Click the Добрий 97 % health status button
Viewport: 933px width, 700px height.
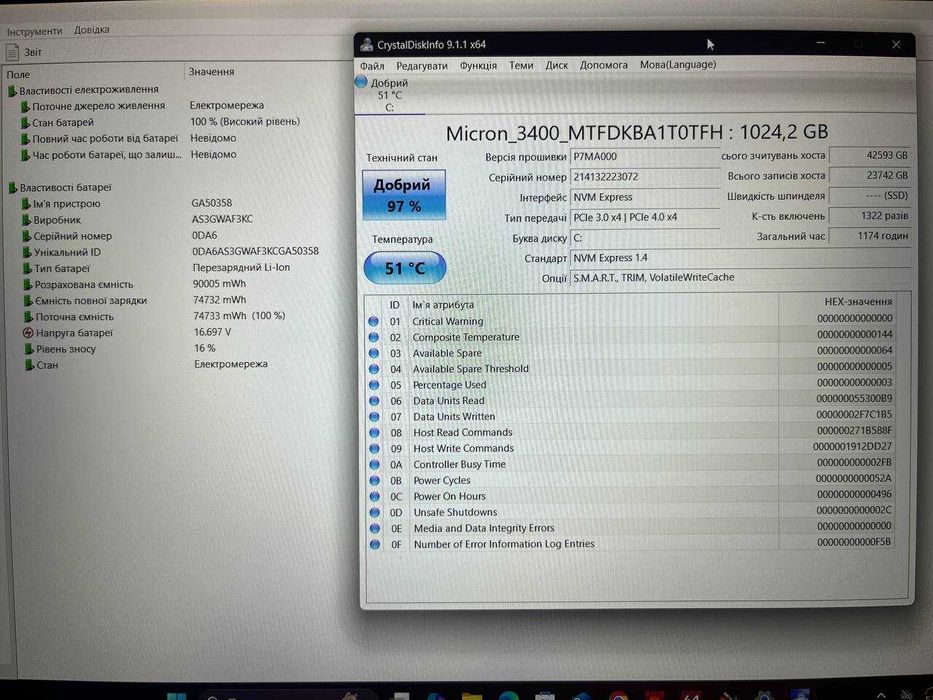[404, 195]
